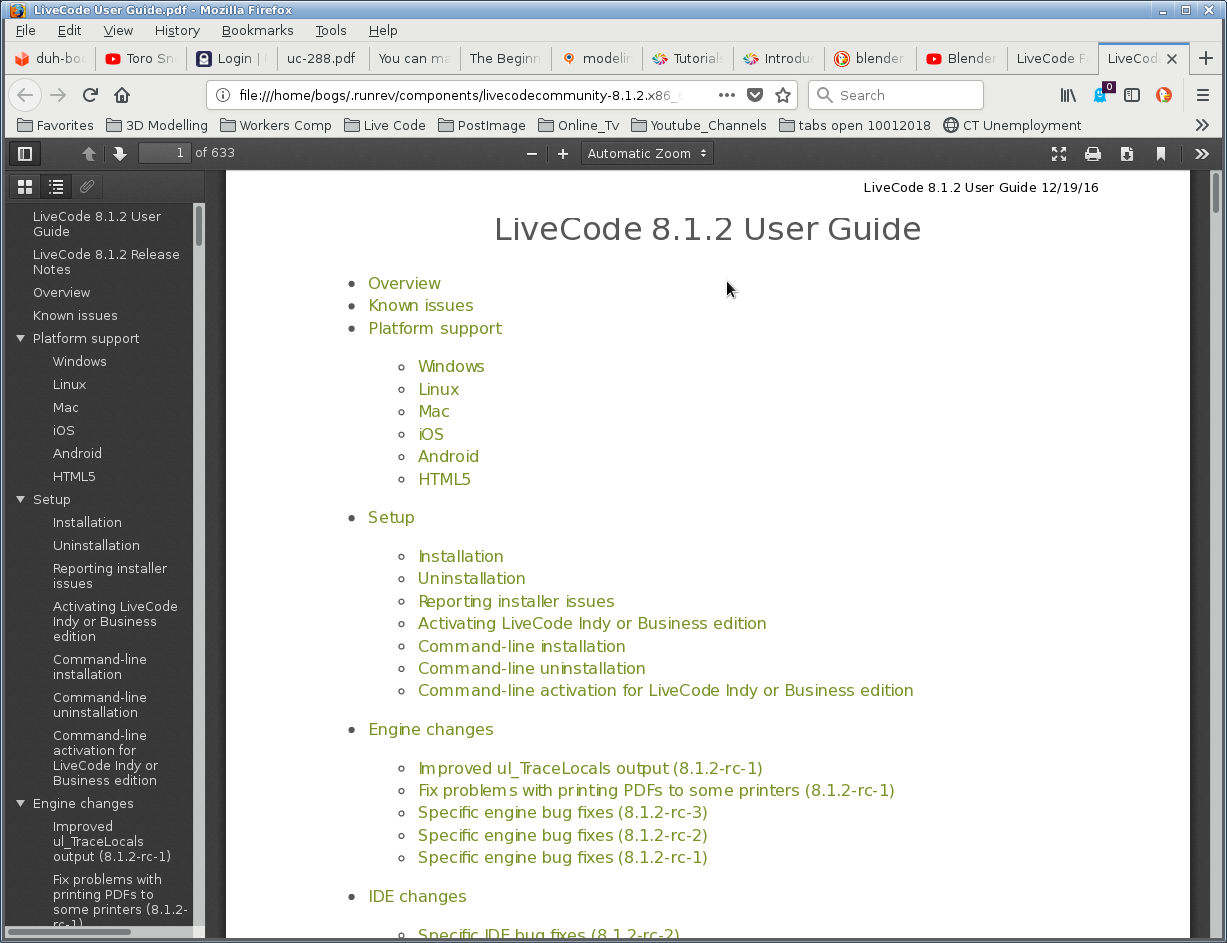
Task: Collapse Platform support in outline
Action: point(20,339)
